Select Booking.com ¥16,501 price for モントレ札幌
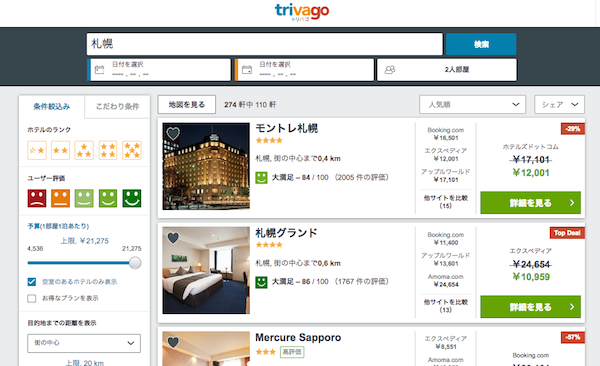This screenshot has width=600, height=366. coord(445,134)
